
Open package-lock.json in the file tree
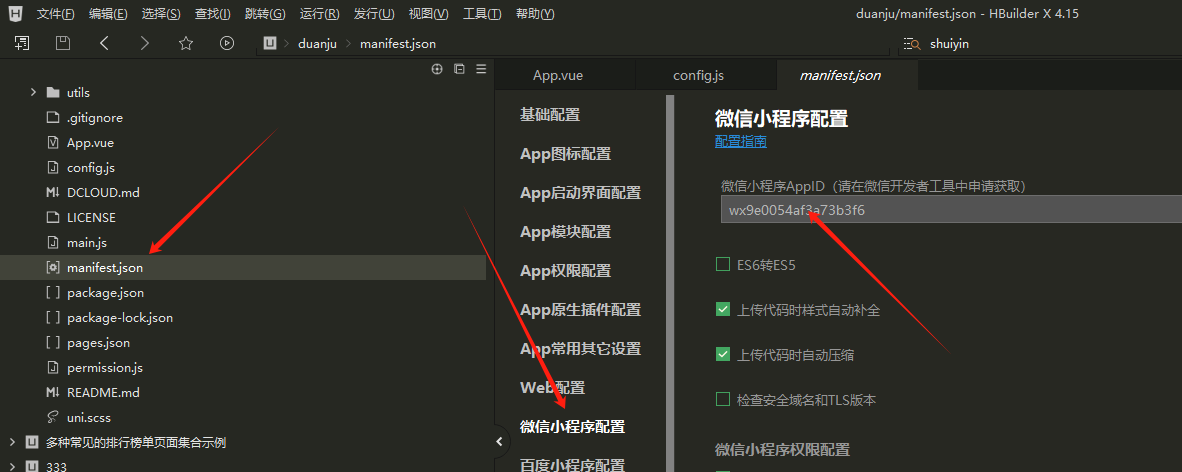pos(120,317)
